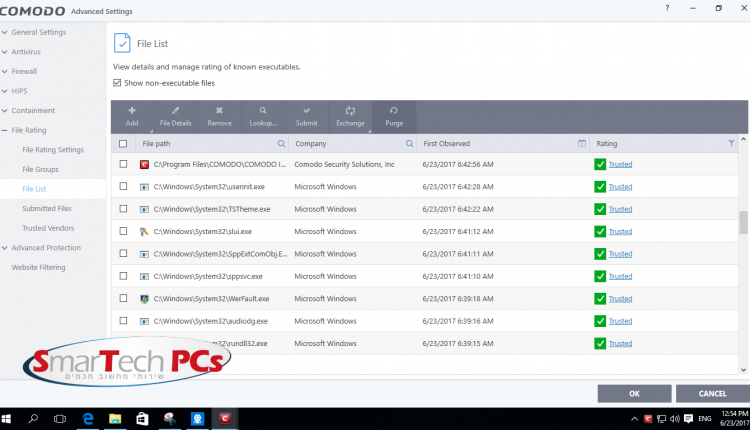Image resolution: width=750 pixels, height=430 pixels.
Task: Click the WerFault.exe file icon
Action: 144,298
